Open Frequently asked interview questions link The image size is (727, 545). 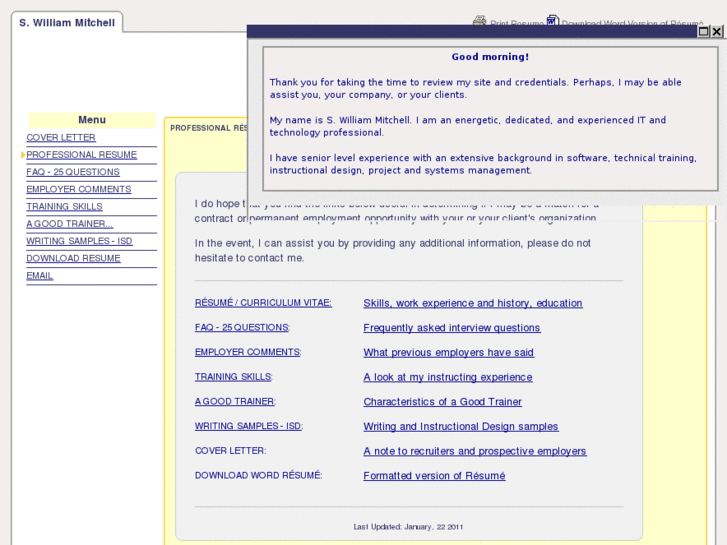point(452,328)
